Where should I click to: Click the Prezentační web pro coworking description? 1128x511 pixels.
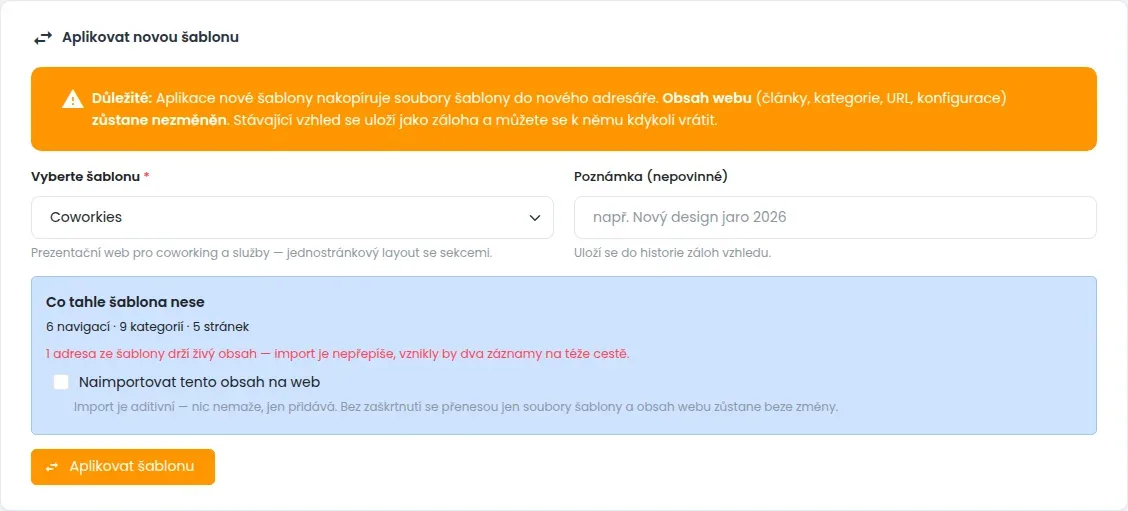click(262, 253)
